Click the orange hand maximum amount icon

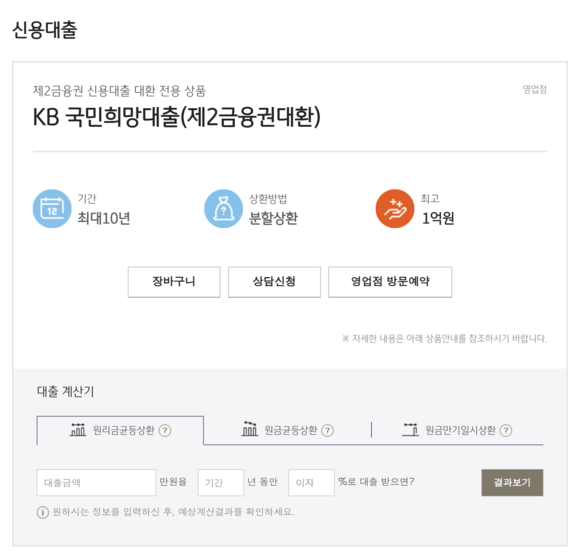[x=395, y=209]
